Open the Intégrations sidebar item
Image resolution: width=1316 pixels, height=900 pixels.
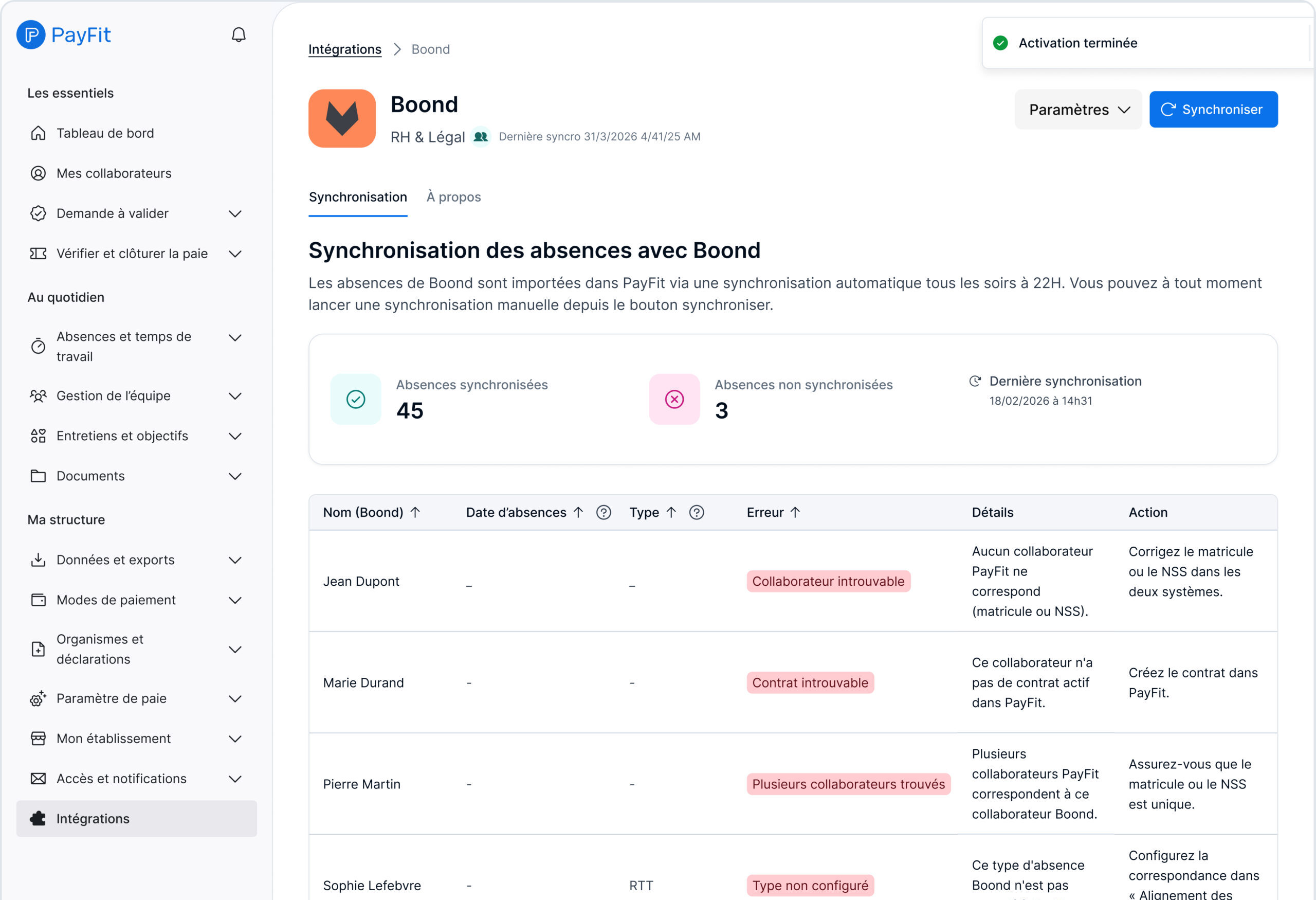(x=136, y=819)
